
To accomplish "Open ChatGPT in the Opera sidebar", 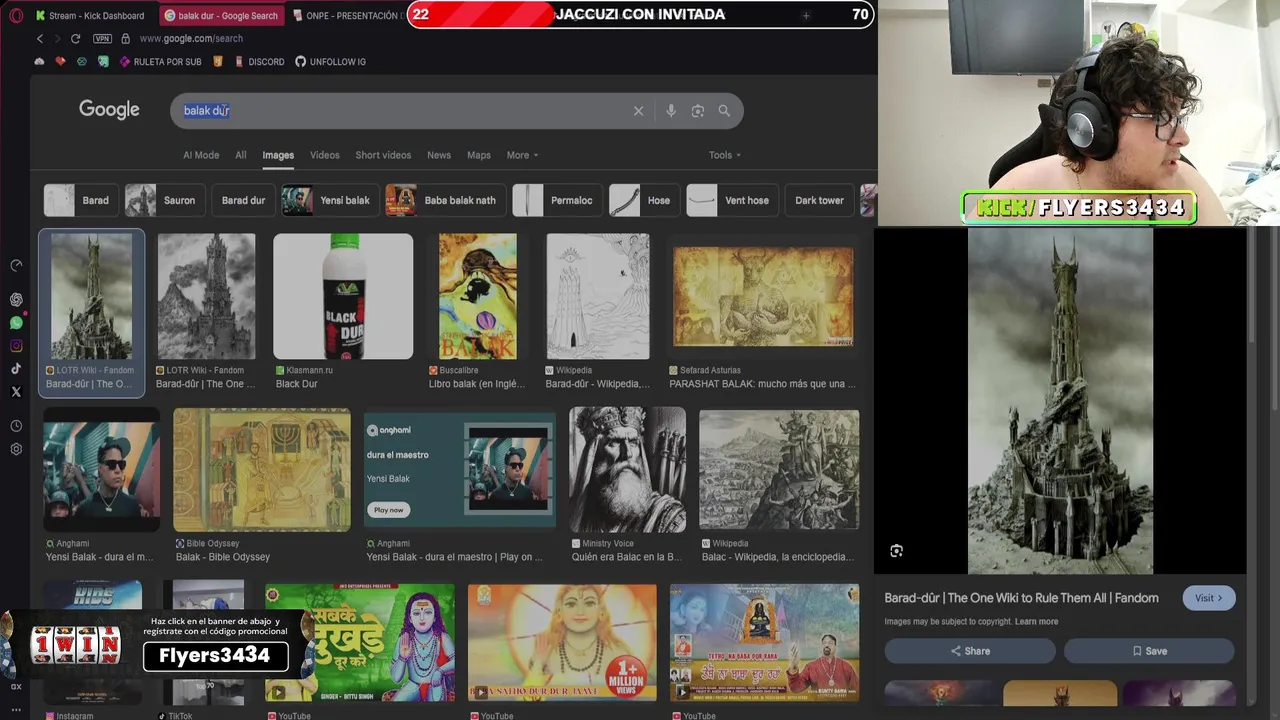I will pyautogui.click(x=16, y=299).
